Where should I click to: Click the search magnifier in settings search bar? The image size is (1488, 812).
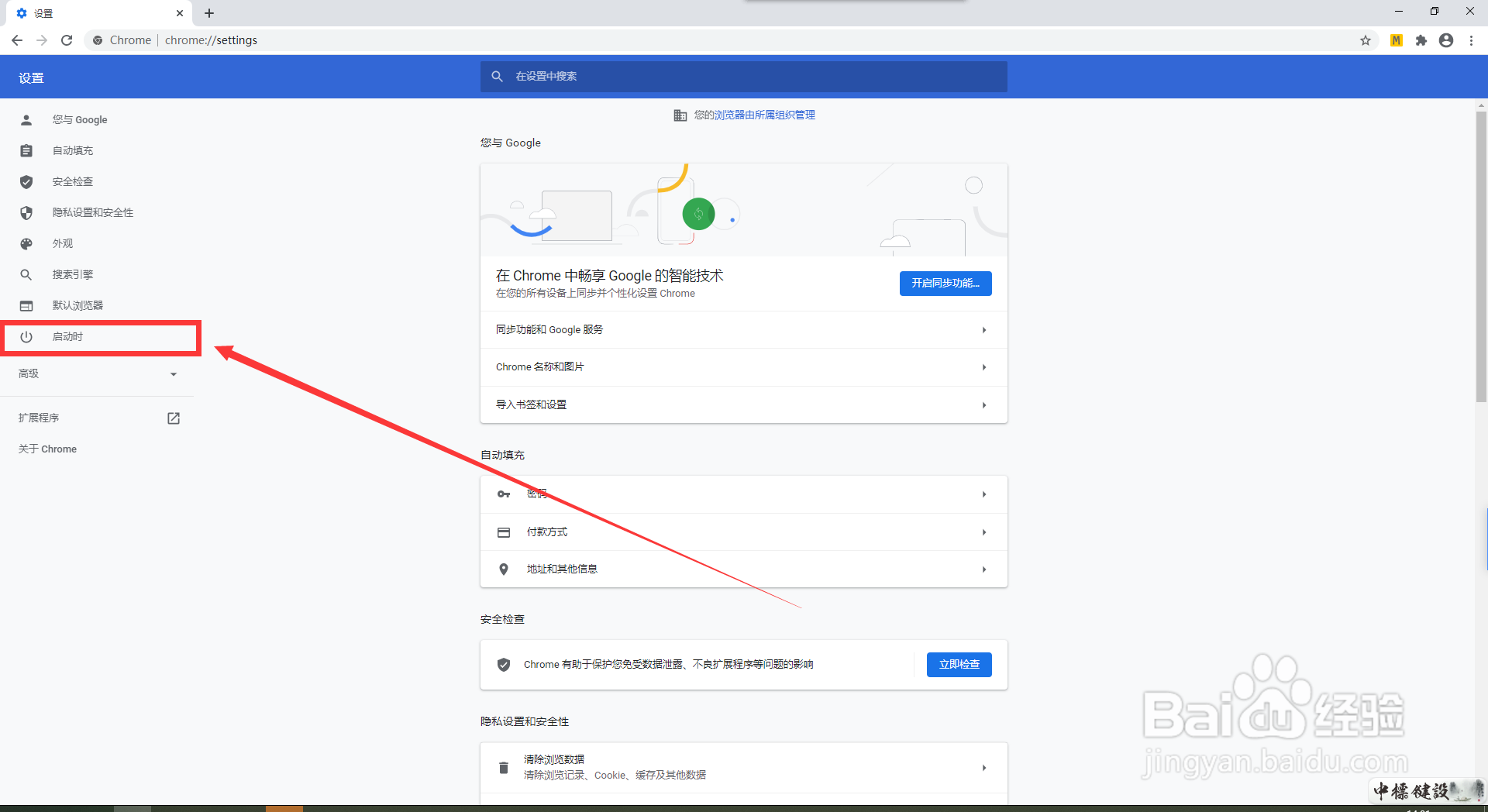pos(498,77)
